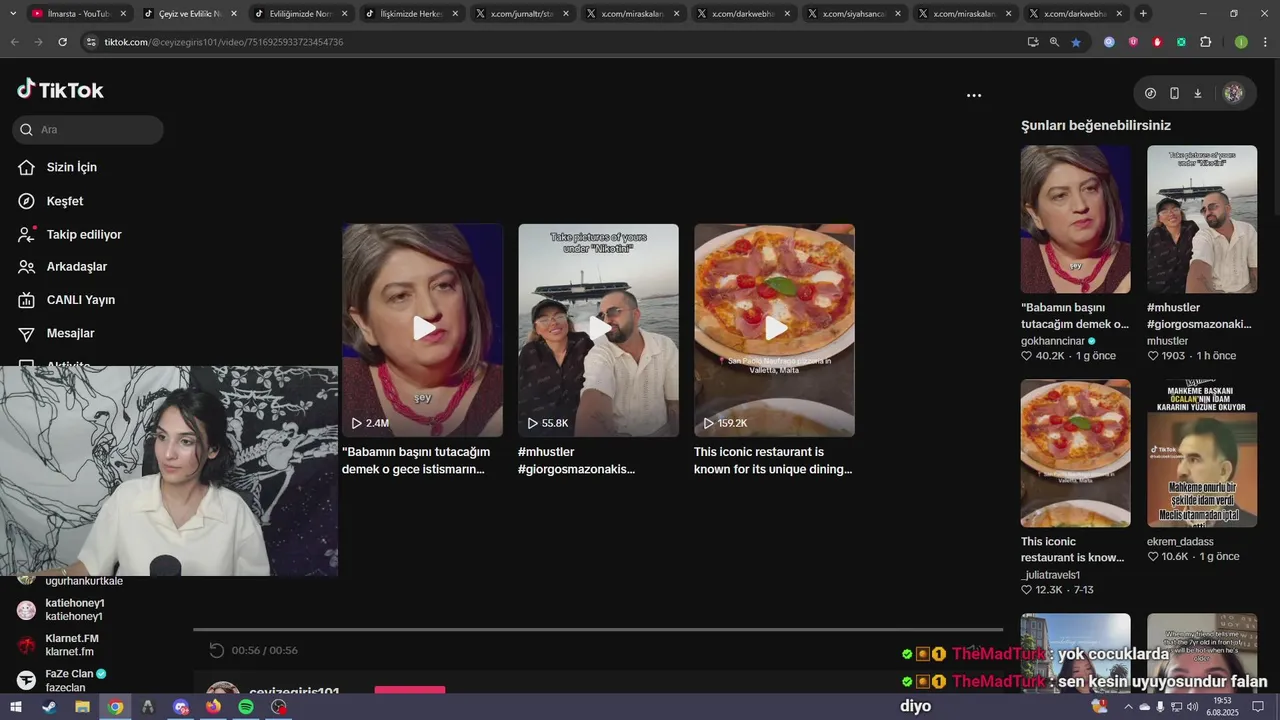Open the profile avatar menu in the top right
1280x720 pixels.
click(x=1233, y=93)
